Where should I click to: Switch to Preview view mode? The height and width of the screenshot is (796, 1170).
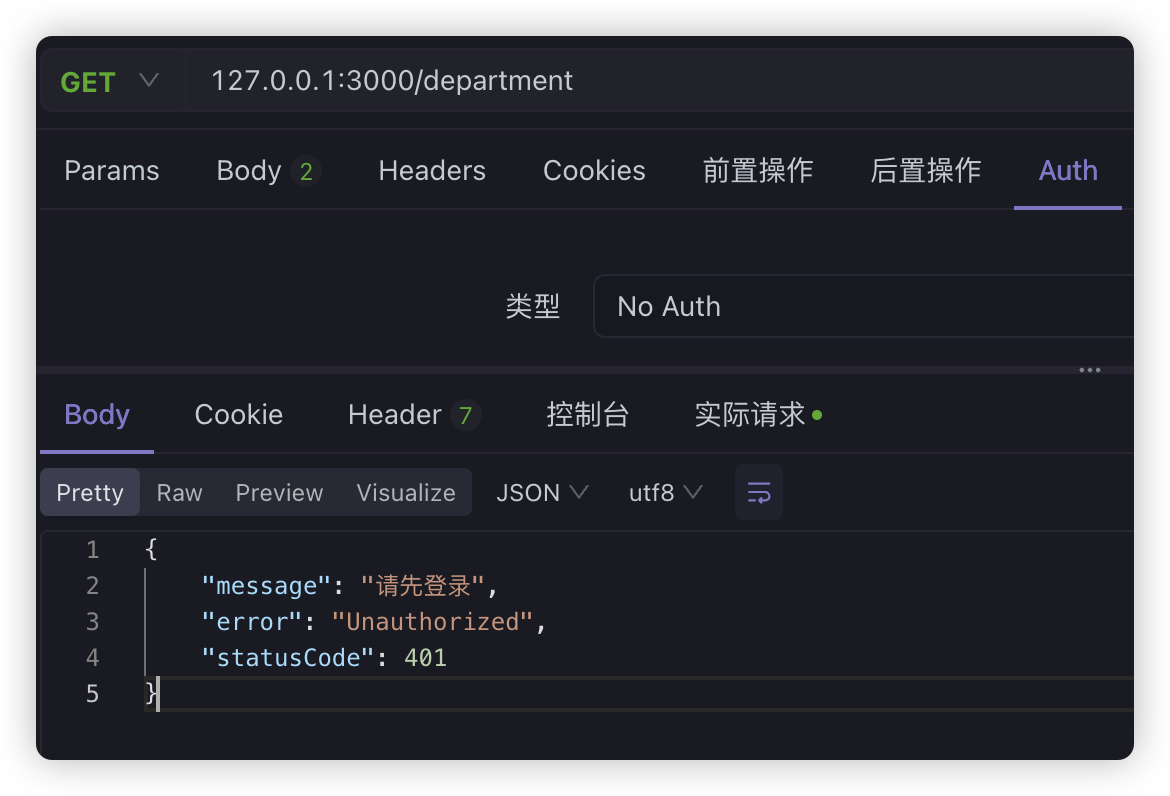pyautogui.click(x=279, y=493)
